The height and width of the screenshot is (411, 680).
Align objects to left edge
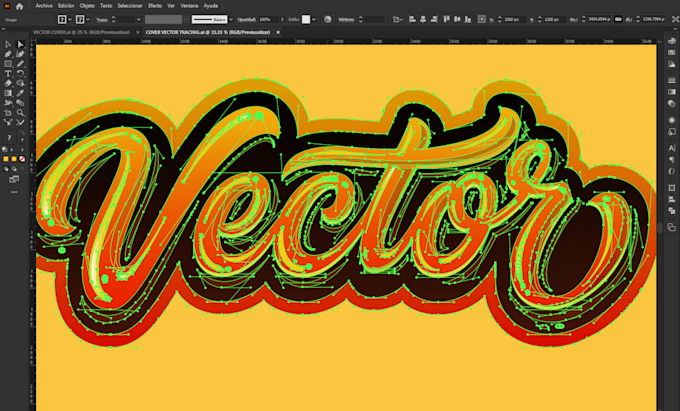point(412,20)
